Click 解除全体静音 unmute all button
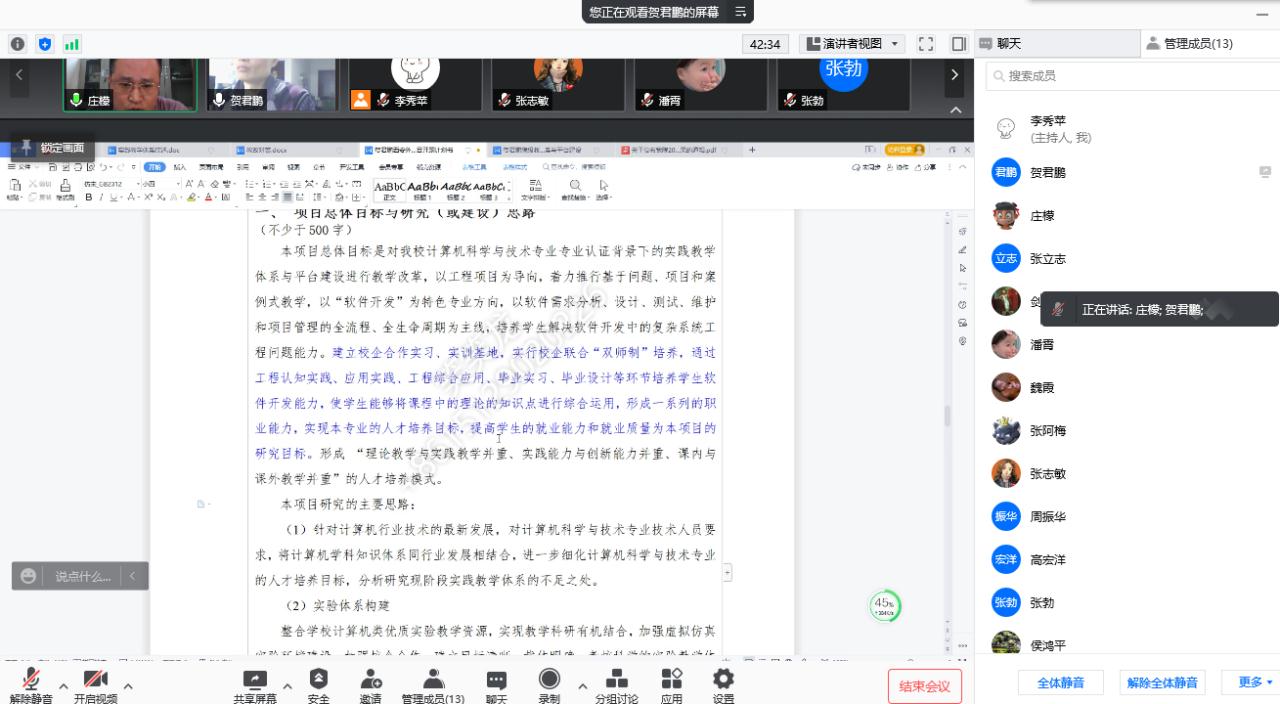Viewport: 1280px width, 704px height. coord(1162,682)
